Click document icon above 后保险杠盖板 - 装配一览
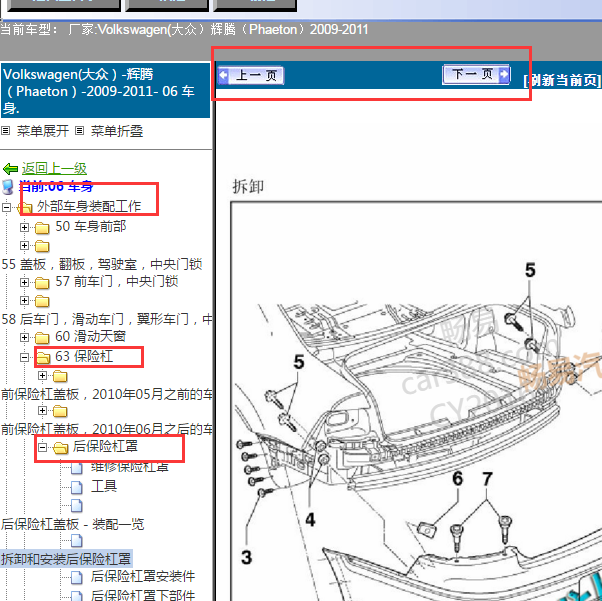The image size is (602, 601). (x=77, y=505)
